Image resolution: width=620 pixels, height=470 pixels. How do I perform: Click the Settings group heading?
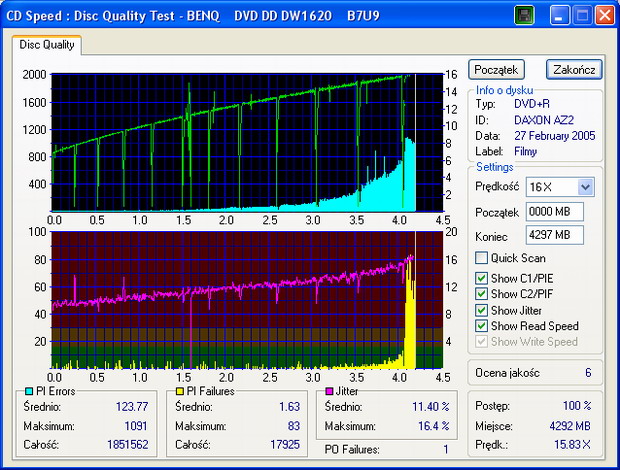(495, 167)
